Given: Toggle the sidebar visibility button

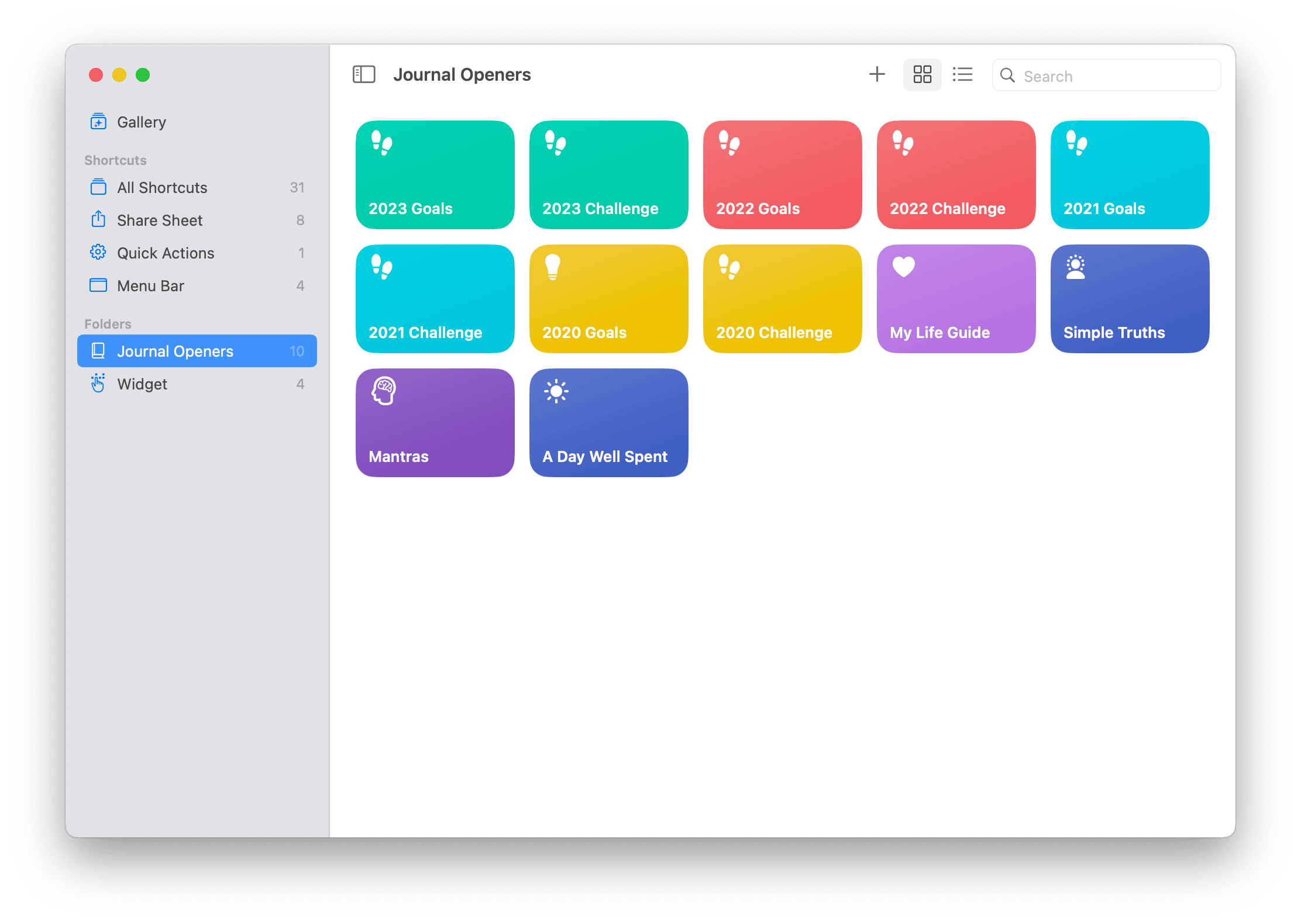Looking at the screenshot, I should click(363, 75).
